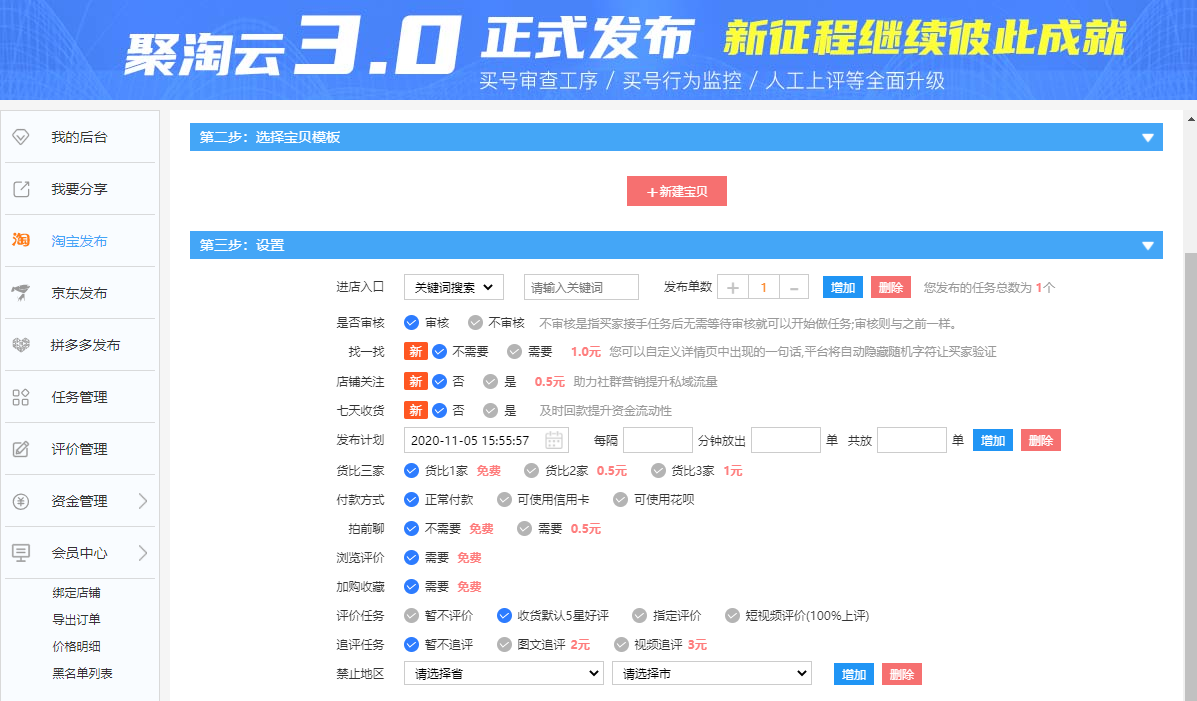
Task: Open the 请选择市 city dropdown
Action: (x=711, y=674)
